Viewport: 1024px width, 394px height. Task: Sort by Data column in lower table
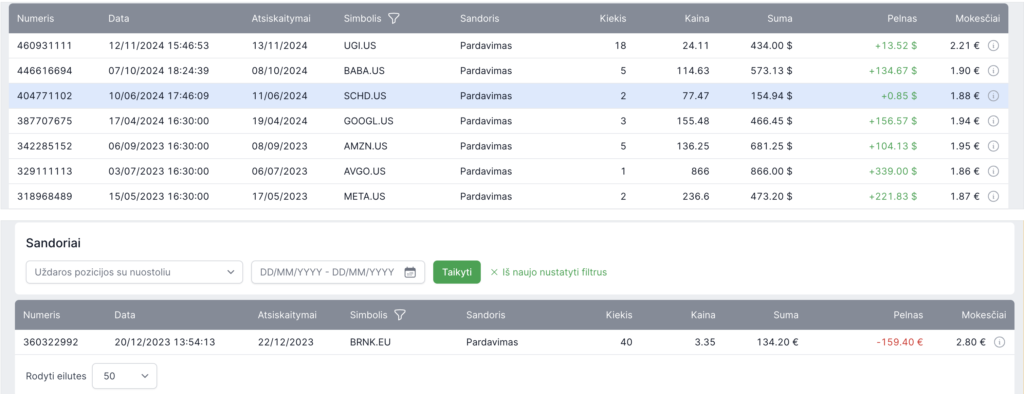tap(125, 315)
